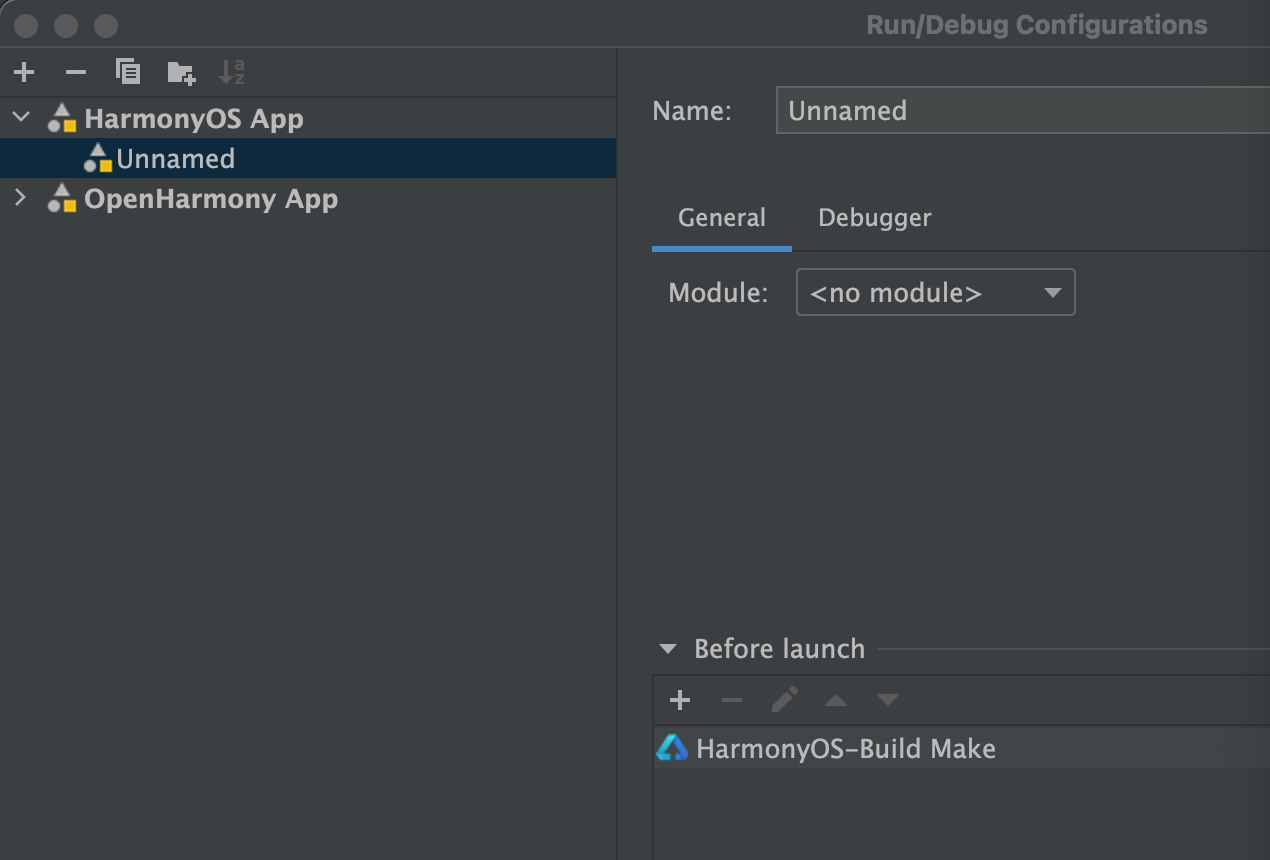Click the Before launch section label
This screenshot has width=1270, height=860.
779,649
